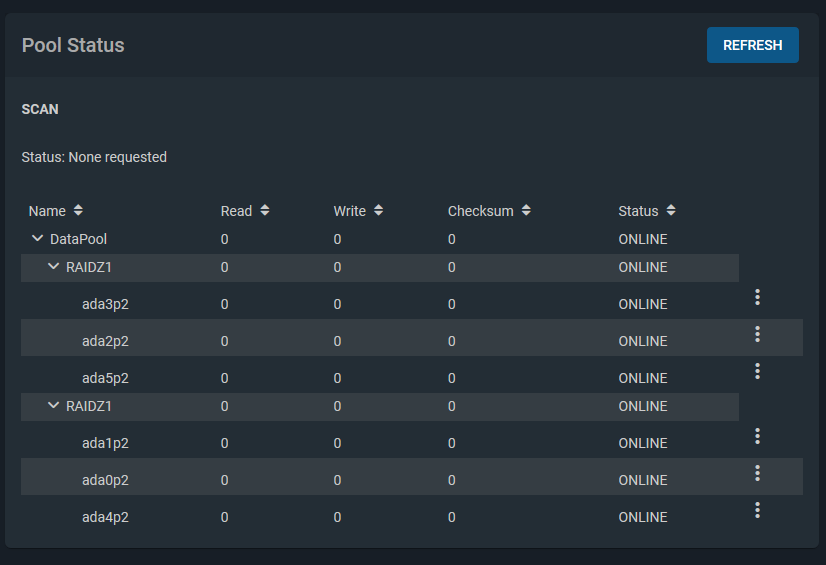Viewport: 826px width, 565px height.
Task: Sort table by Name column arrows
Action: click(x=78, y=211)
